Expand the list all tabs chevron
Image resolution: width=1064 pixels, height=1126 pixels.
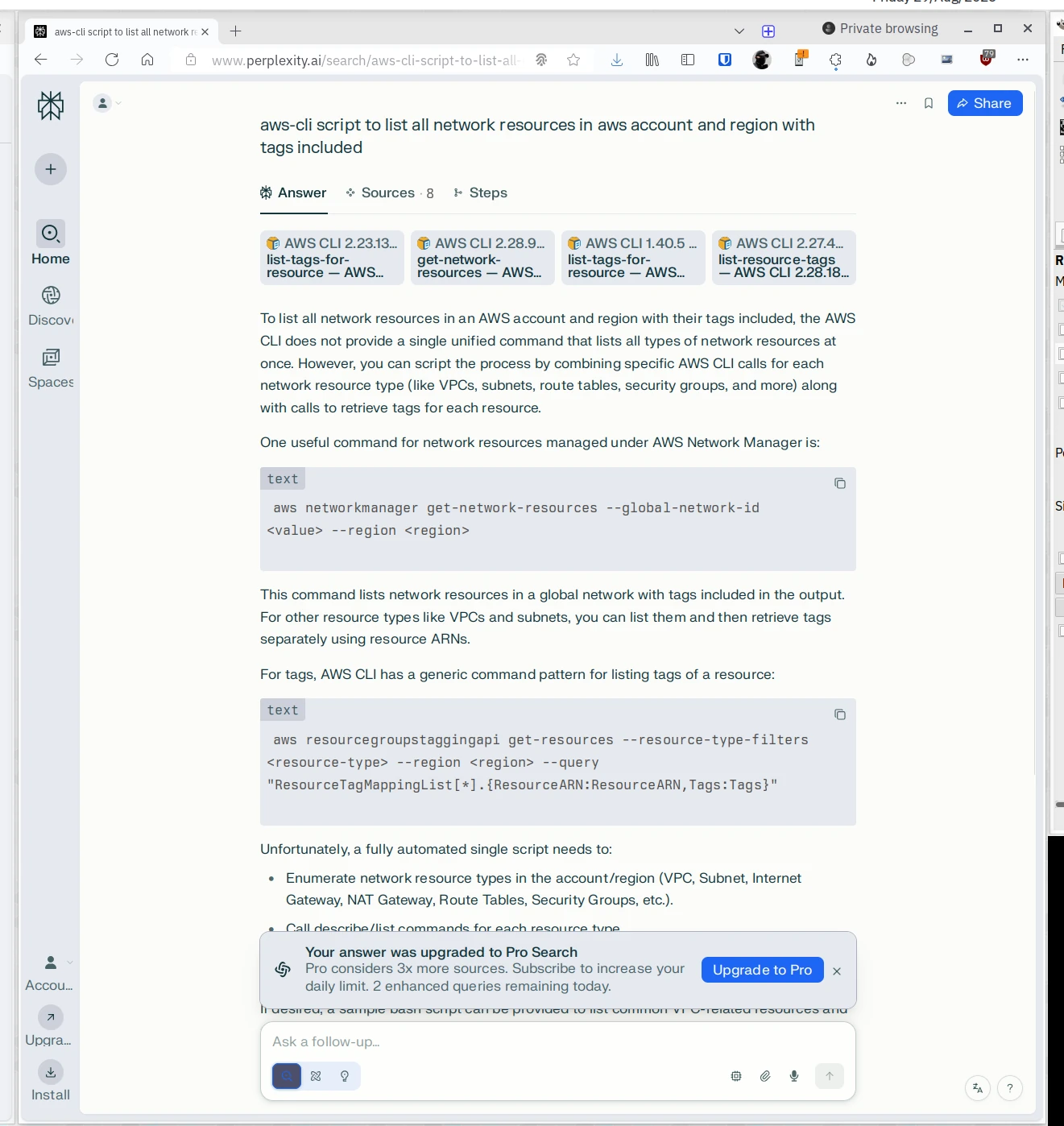pos(739,31)
